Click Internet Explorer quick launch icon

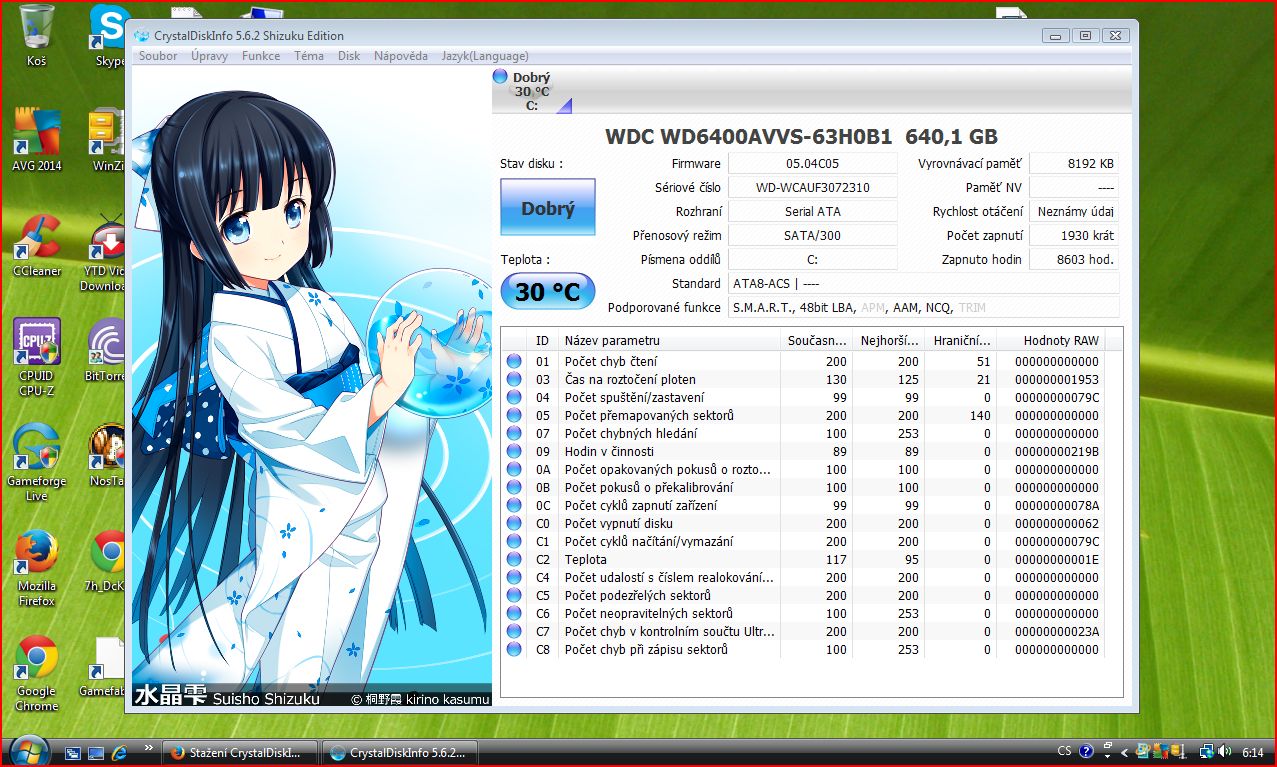[120, 752]
